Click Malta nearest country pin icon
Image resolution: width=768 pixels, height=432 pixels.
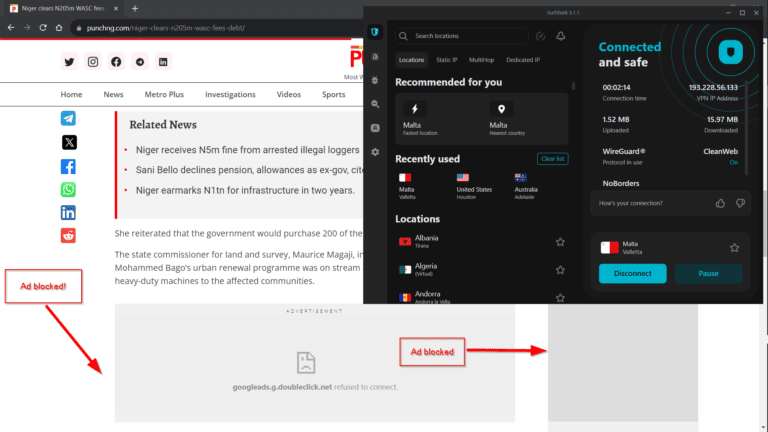coord(501,109)
